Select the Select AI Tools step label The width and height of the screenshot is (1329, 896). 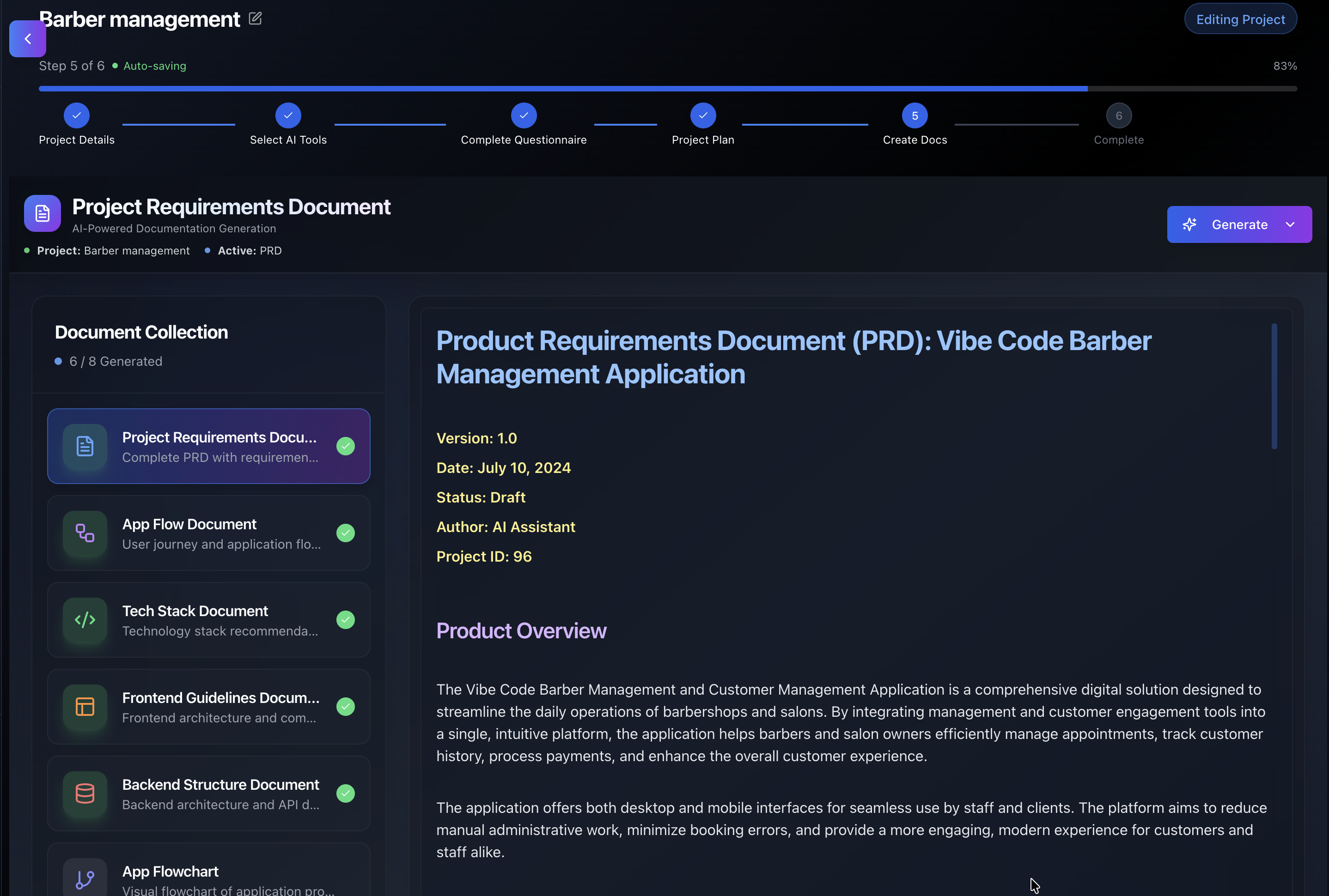tap(288, 140)
